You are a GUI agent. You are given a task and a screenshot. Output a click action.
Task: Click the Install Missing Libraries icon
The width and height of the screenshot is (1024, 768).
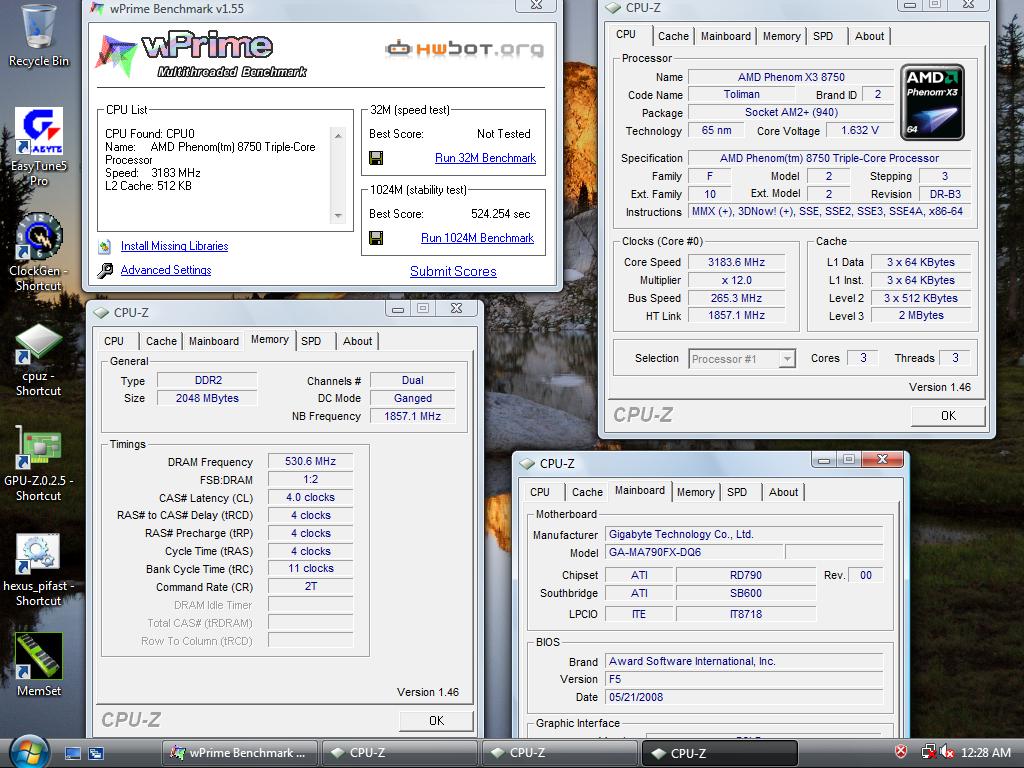pos(104,247)
